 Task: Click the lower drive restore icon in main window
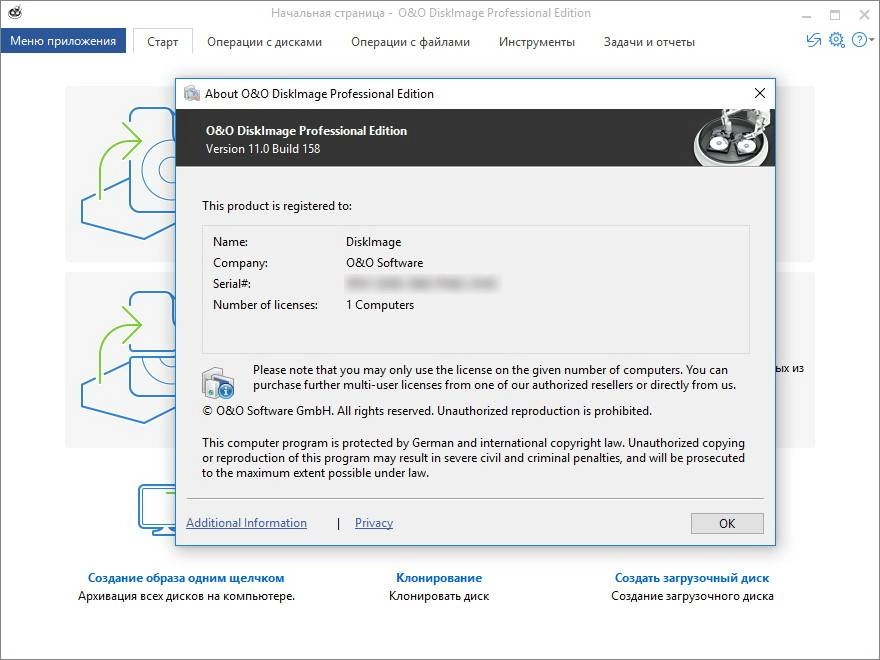pos(129,356)
